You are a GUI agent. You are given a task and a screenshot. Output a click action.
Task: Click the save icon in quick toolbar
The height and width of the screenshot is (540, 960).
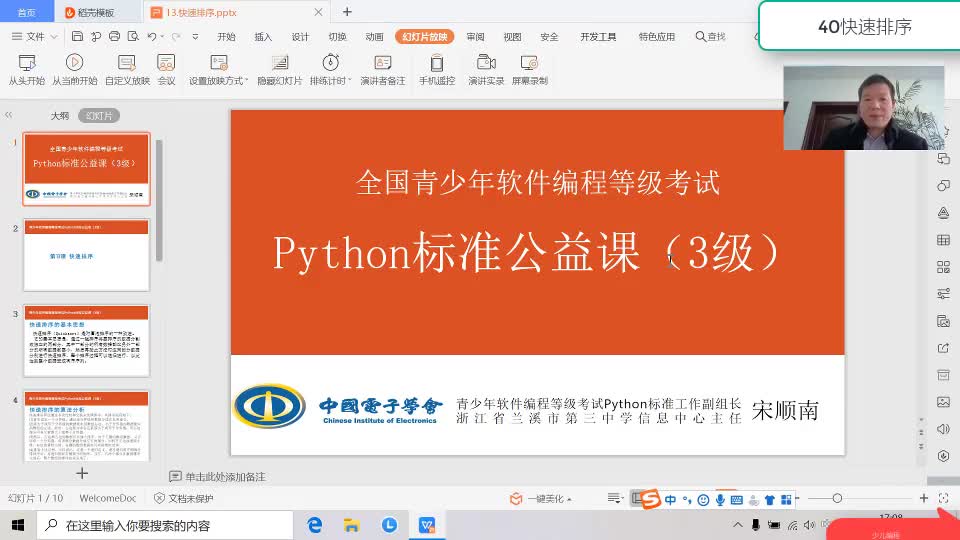(x=77, y=37)
